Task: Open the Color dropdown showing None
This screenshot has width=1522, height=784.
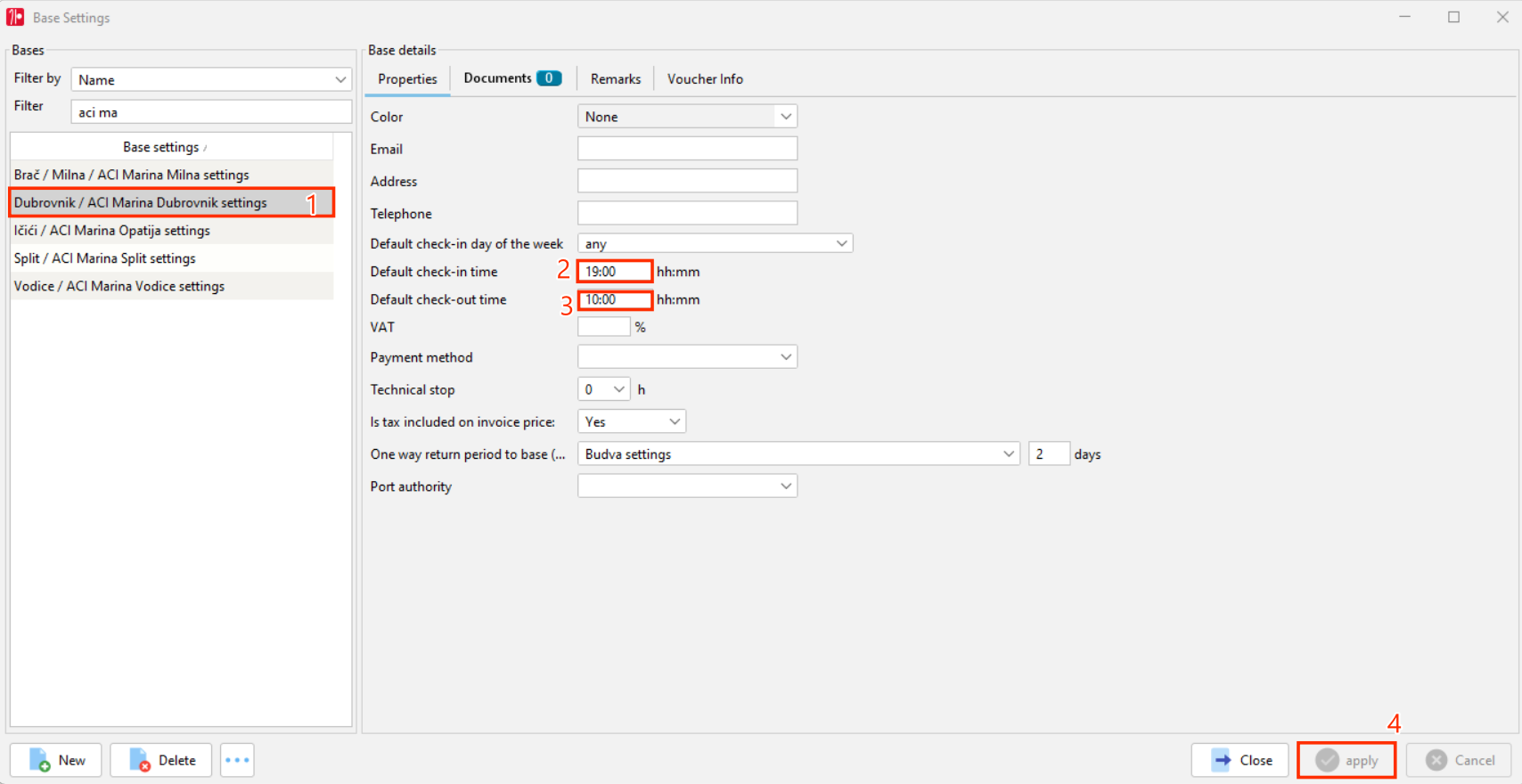Action: (x=687, y=117)
